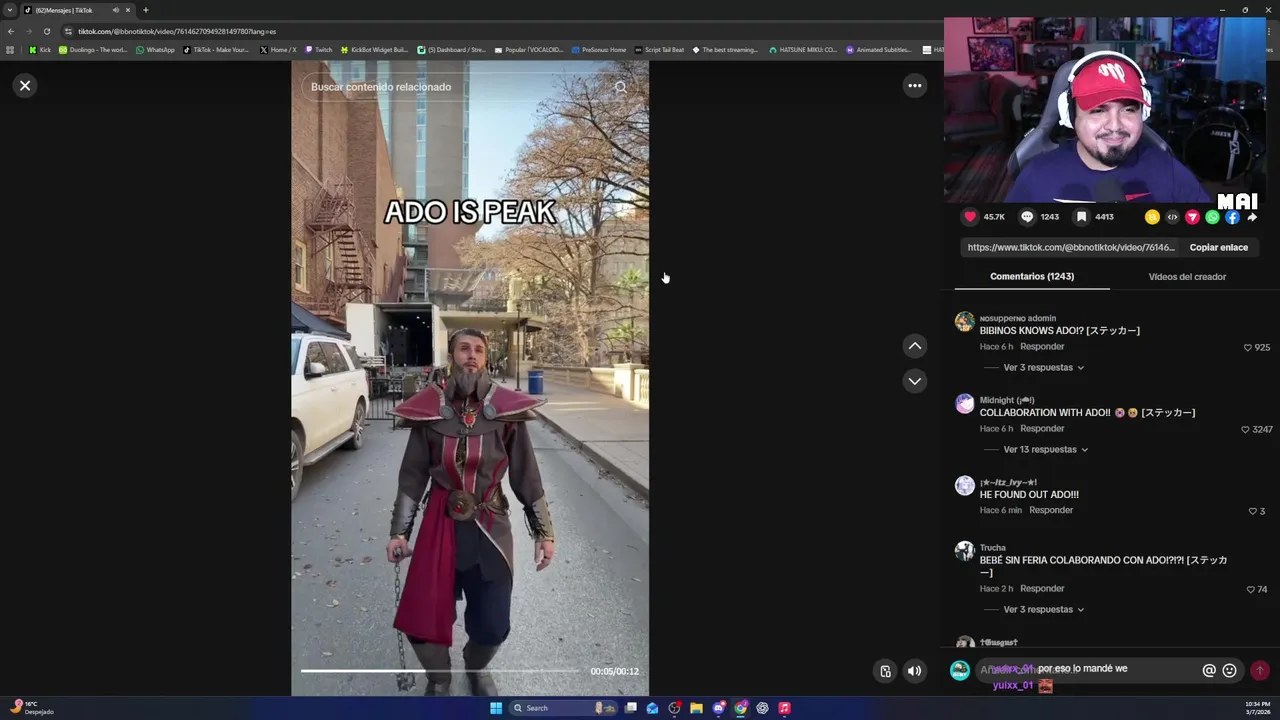Close the TikTok video viewer with the X
The width and height of the screenshot is (1280, 720).
(x=25, y=86)
